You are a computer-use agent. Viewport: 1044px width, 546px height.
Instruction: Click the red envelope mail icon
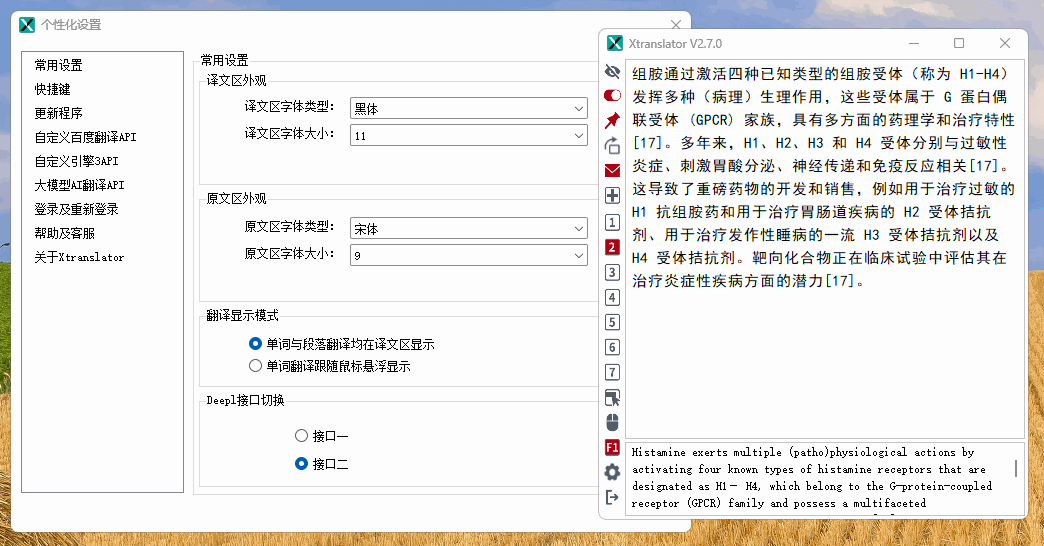coord(613,170)
